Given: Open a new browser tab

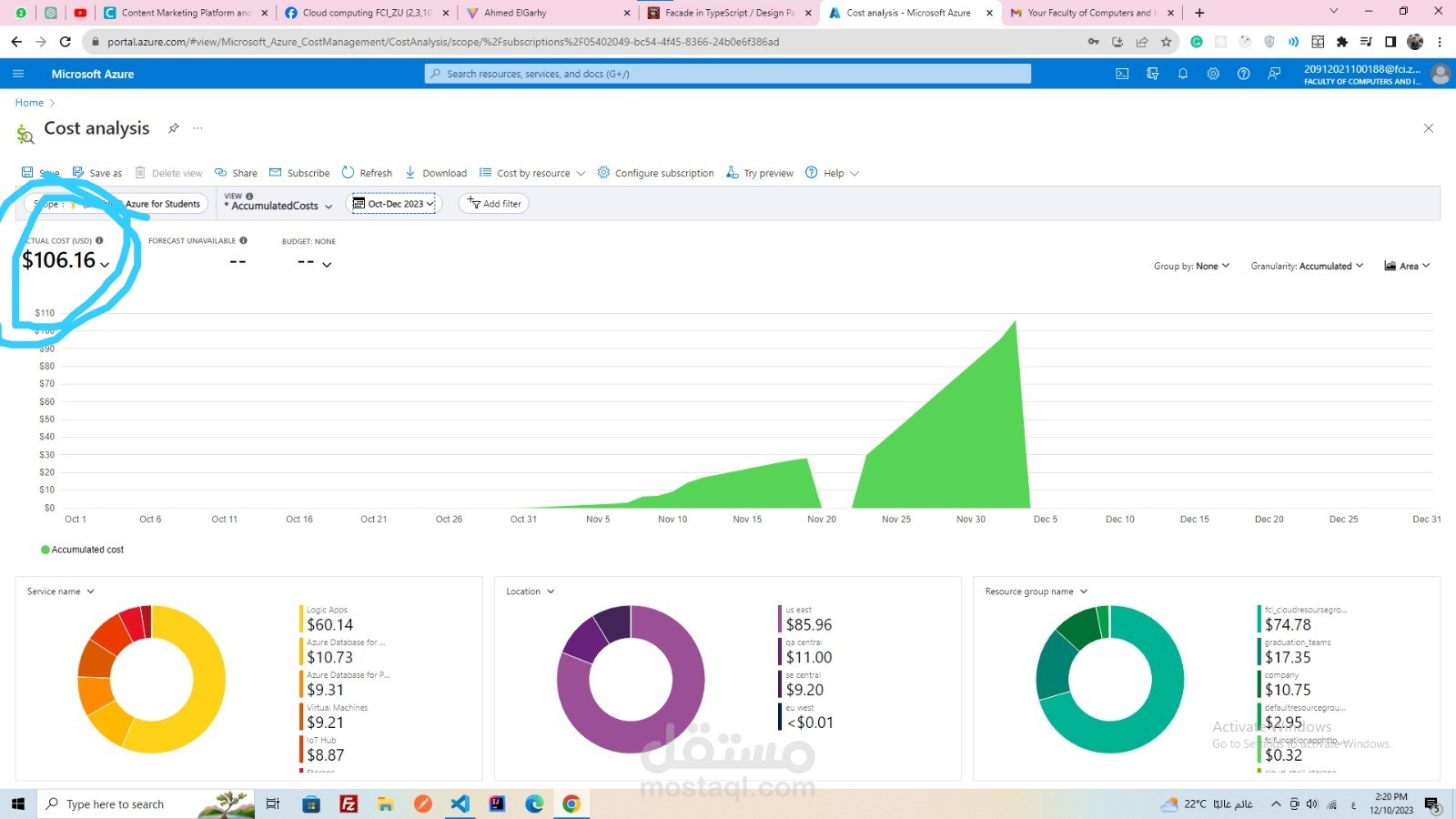Looking at the screenshot, I should click(x=1199, y=13).
